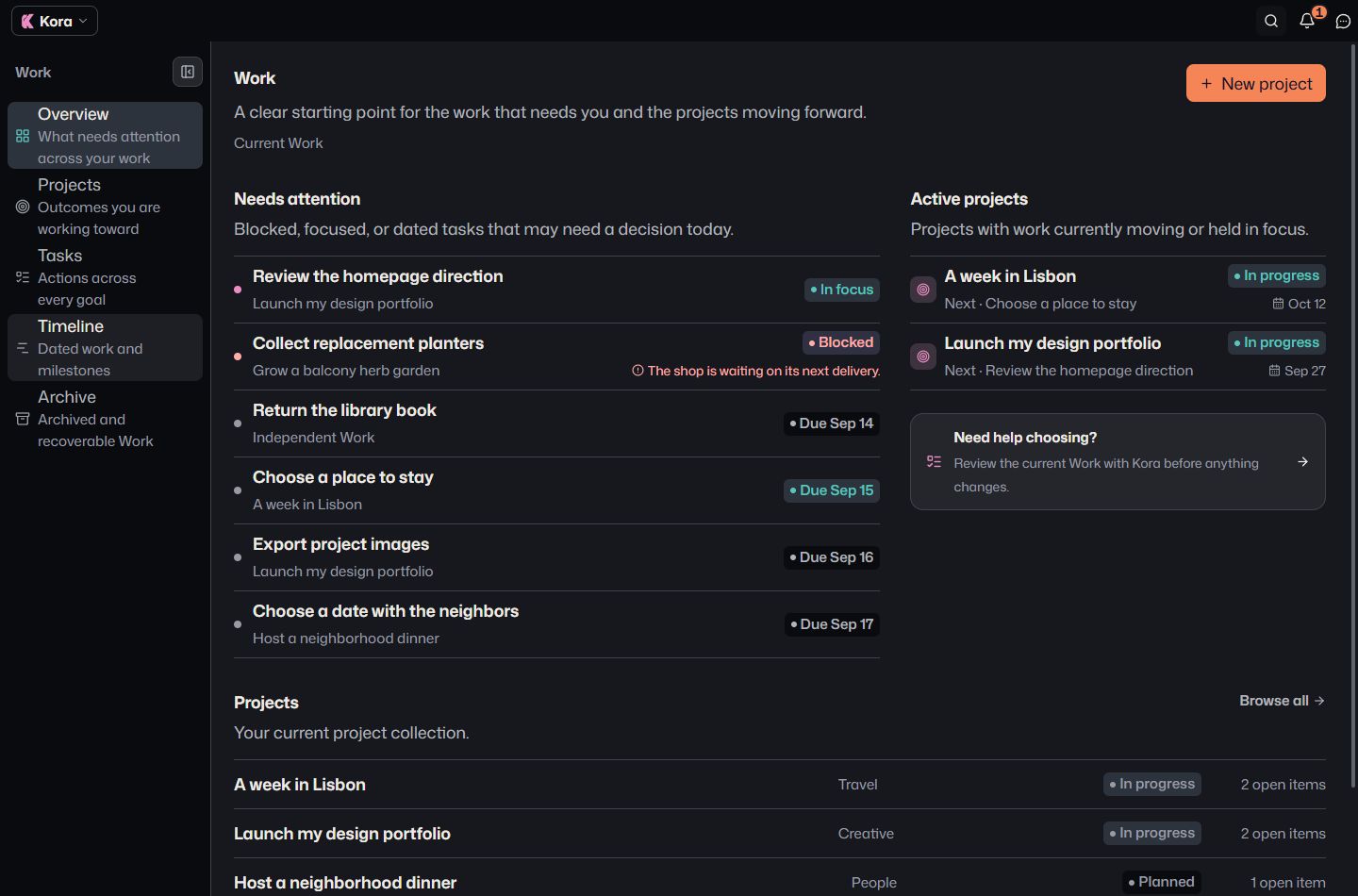Collapse the sidebar with panel icon
Screen dimensions: 1358x896
click(188, 72)
